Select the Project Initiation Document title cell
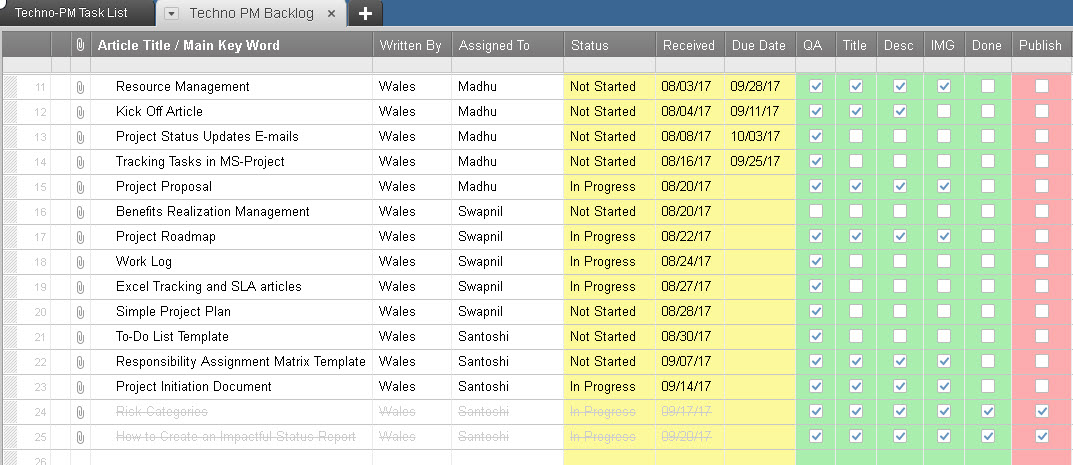1073x465 pixels. point(232,387)
